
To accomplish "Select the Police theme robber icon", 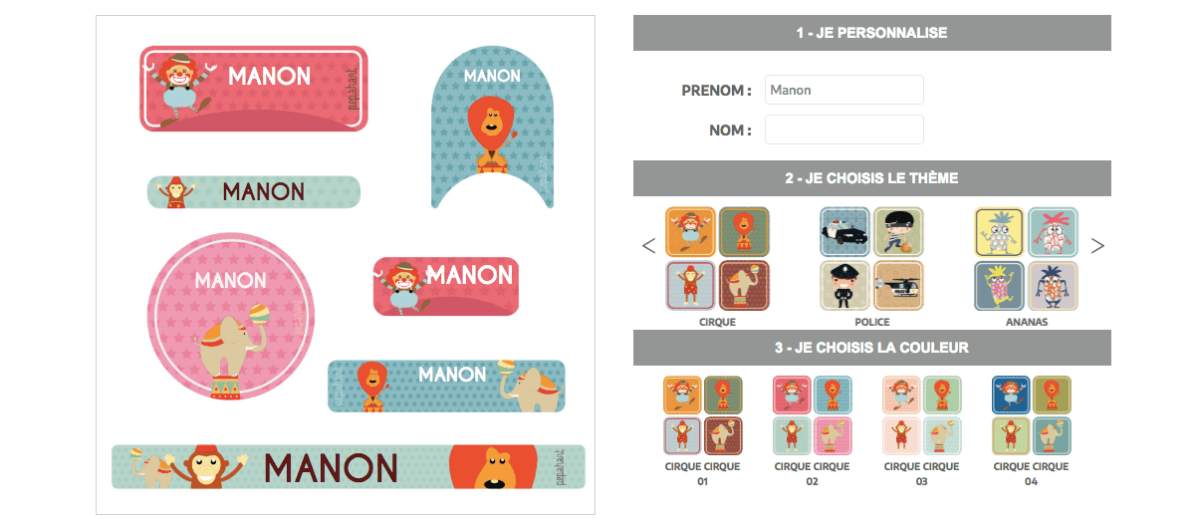I will tap(898, 231).
